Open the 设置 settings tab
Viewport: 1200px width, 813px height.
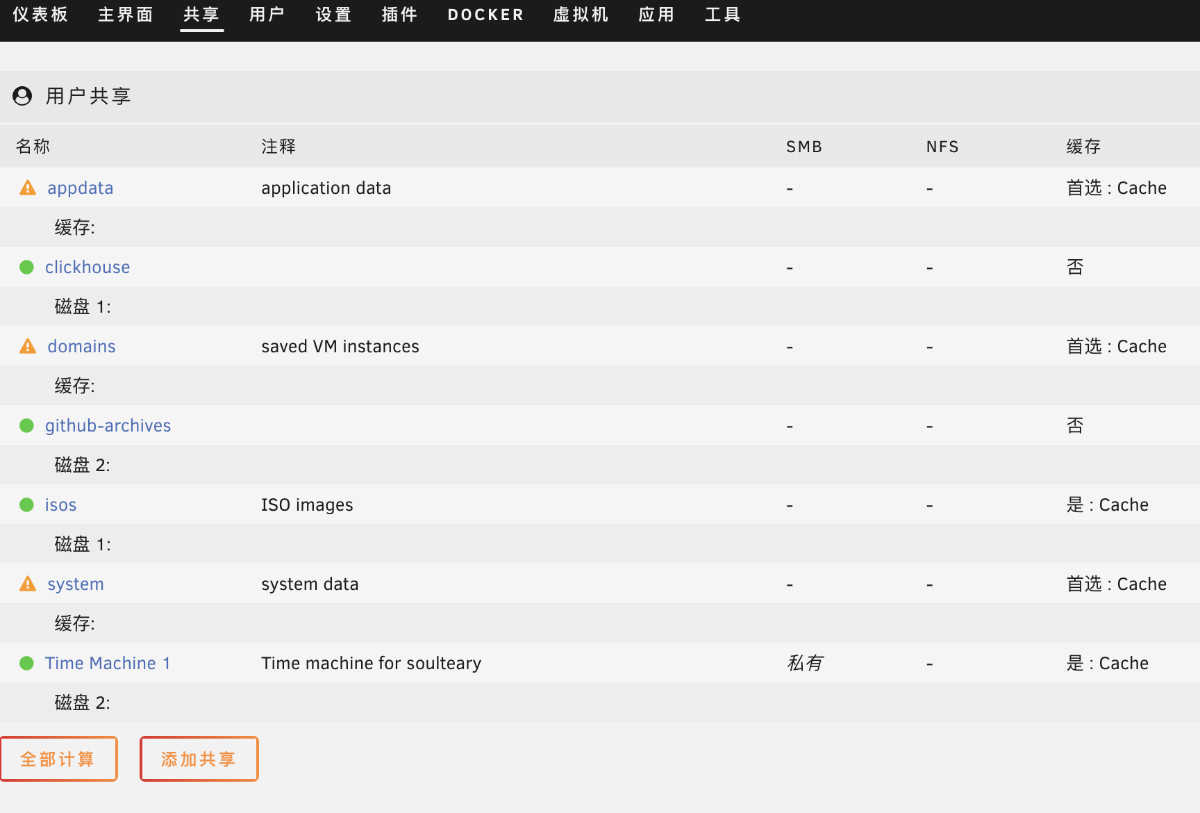333,15
